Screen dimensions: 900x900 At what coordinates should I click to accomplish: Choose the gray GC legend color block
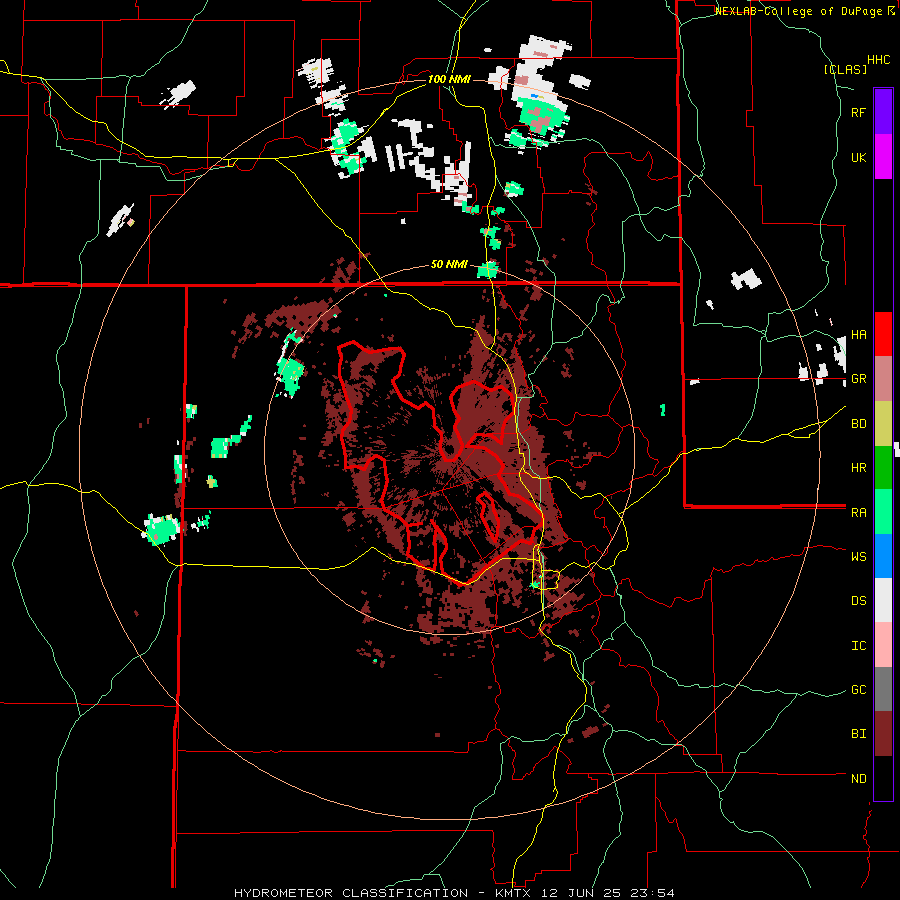(x=883, y=689)
